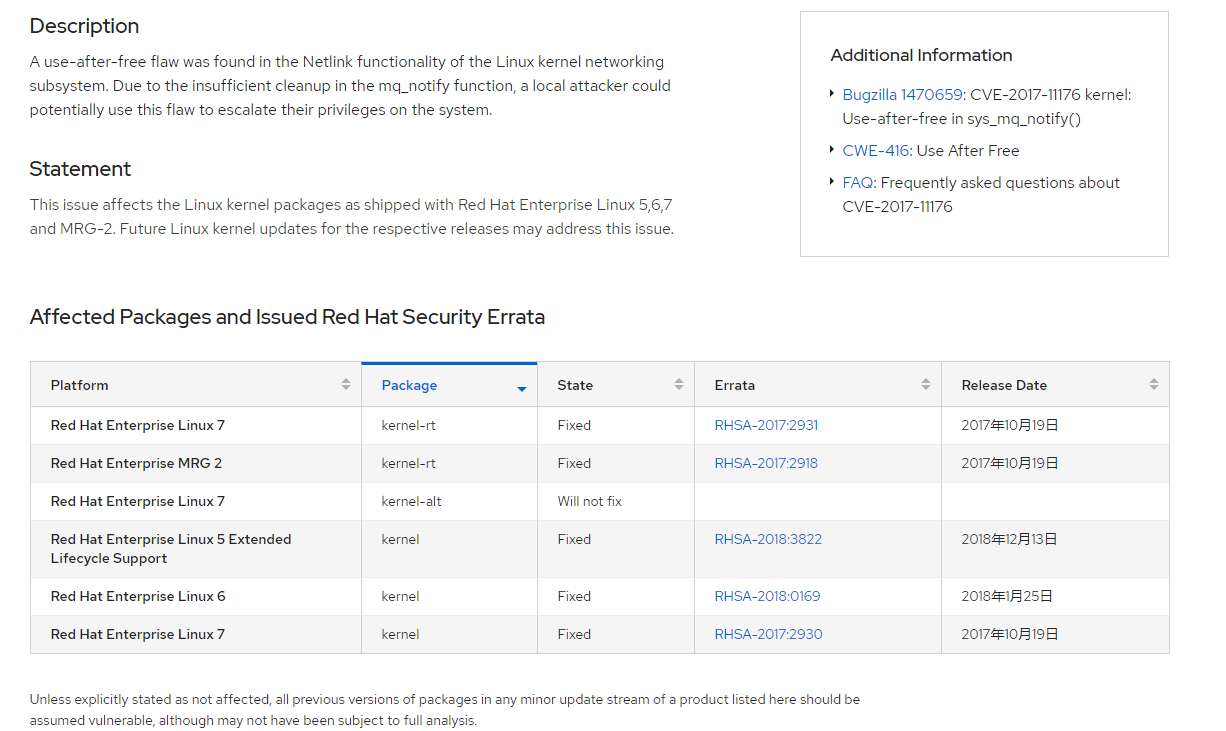Sort by Errata column sort icon
Viewport: 1226px width, 731px height.
click(x=926, y=385)
